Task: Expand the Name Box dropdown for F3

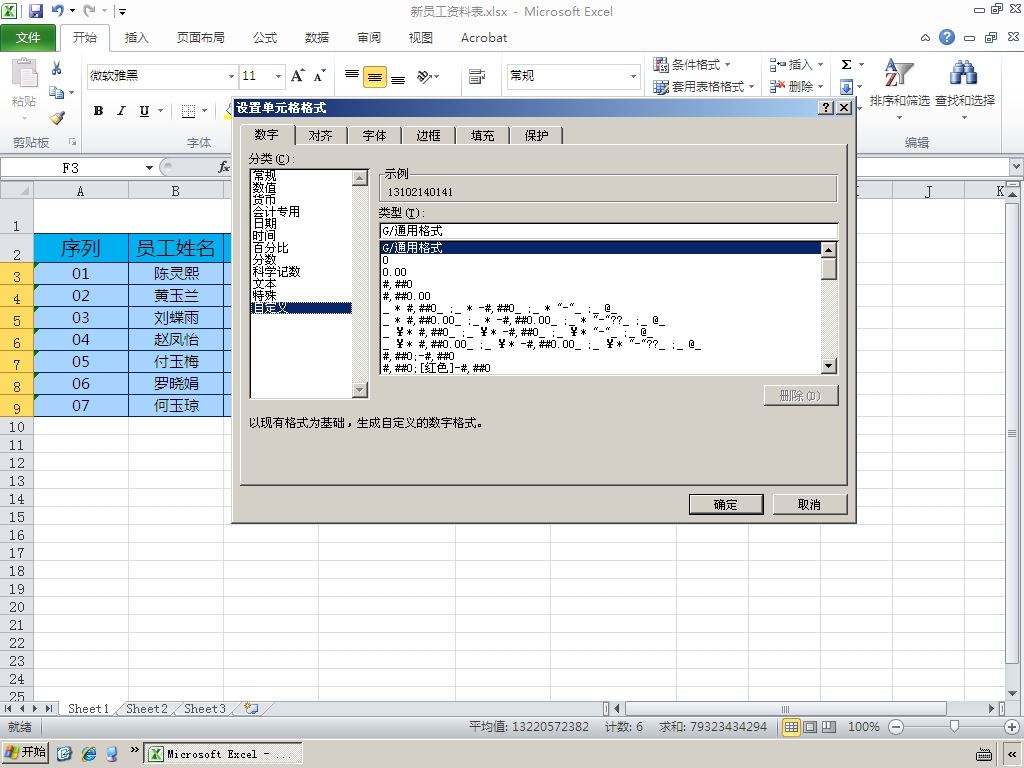Action: 149,168
